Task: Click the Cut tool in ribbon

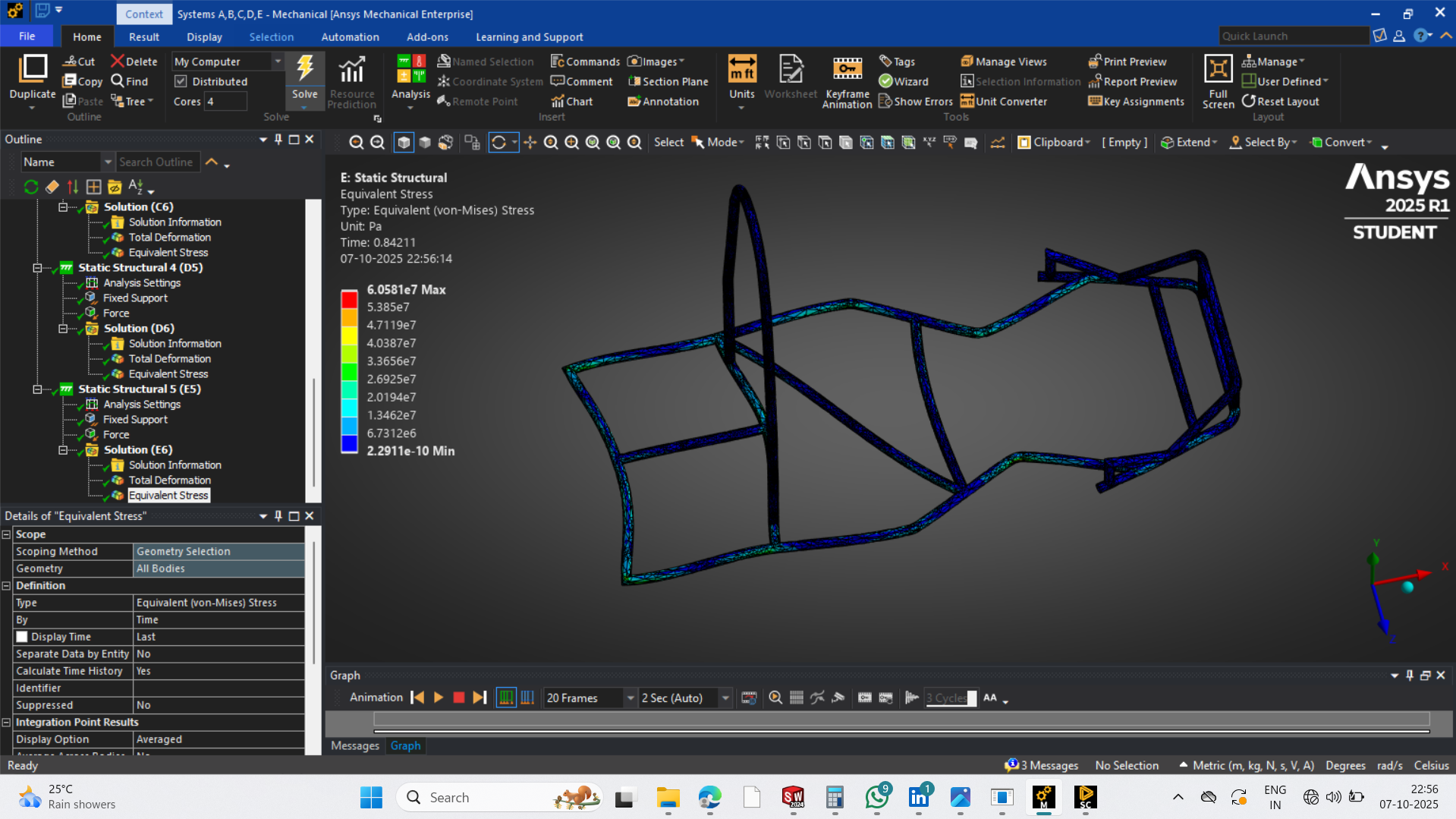Action: click(79, 61)
